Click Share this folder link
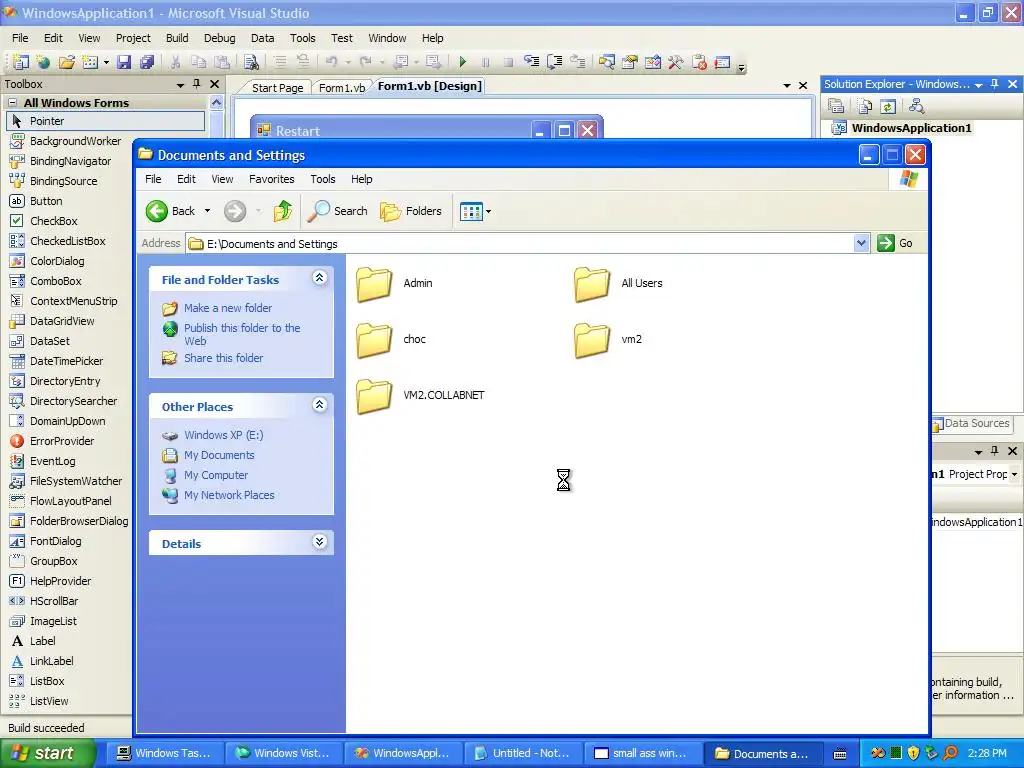Screen dimensions: 1024x768 point(223,358)
